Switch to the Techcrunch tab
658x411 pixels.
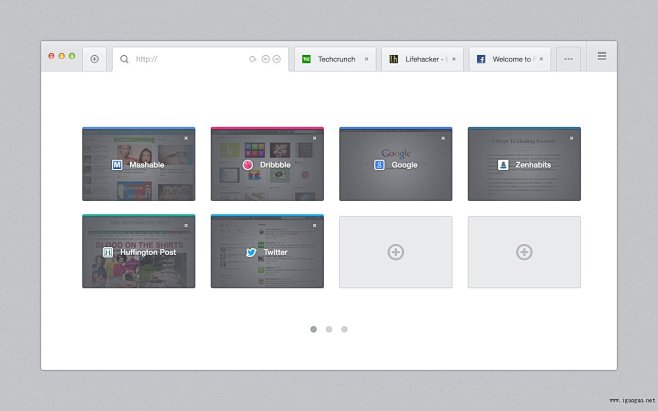pyautogui.click(x=335, y=59)
